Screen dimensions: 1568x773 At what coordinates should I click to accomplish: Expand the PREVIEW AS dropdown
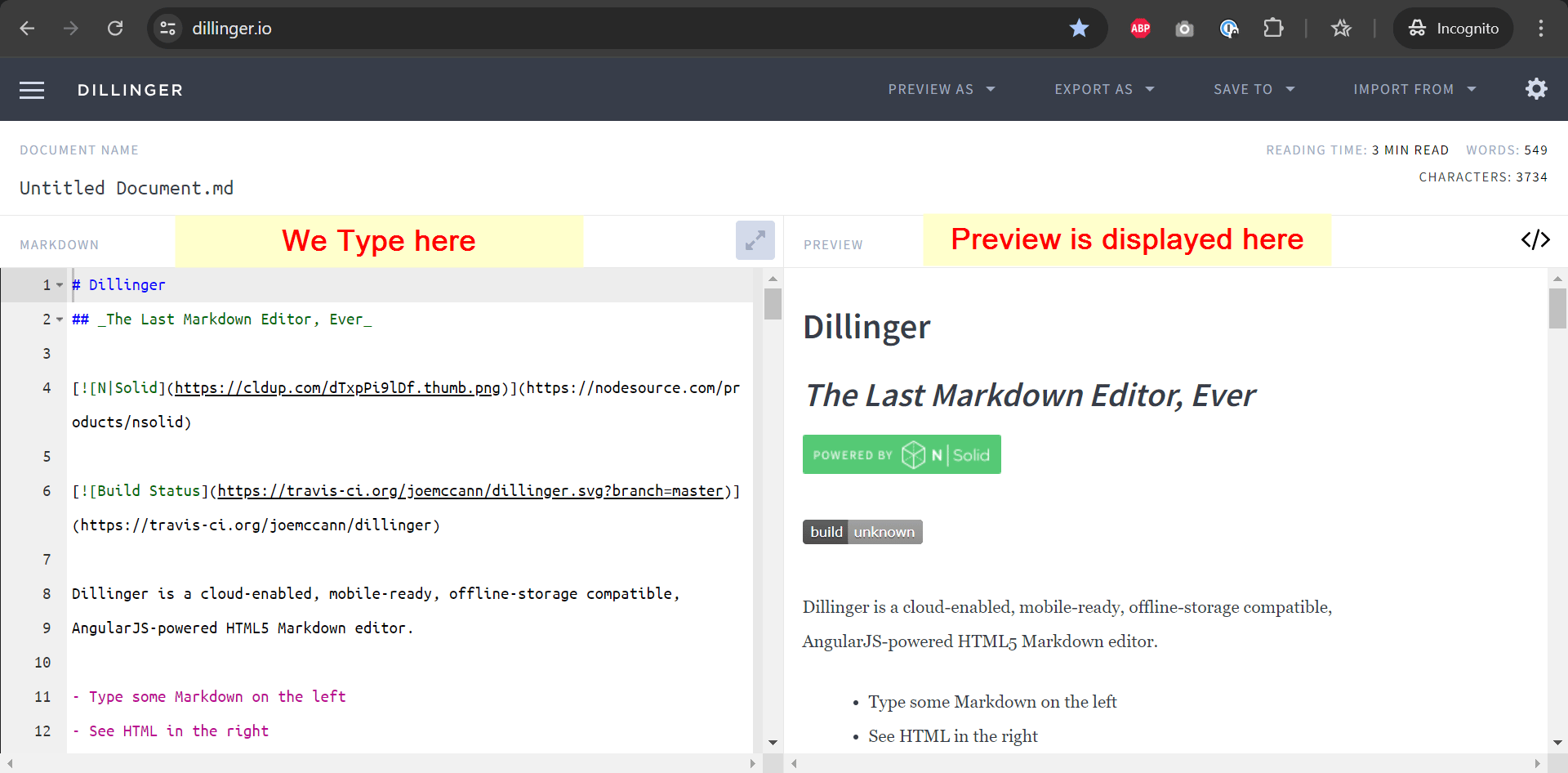click(942, 89)
